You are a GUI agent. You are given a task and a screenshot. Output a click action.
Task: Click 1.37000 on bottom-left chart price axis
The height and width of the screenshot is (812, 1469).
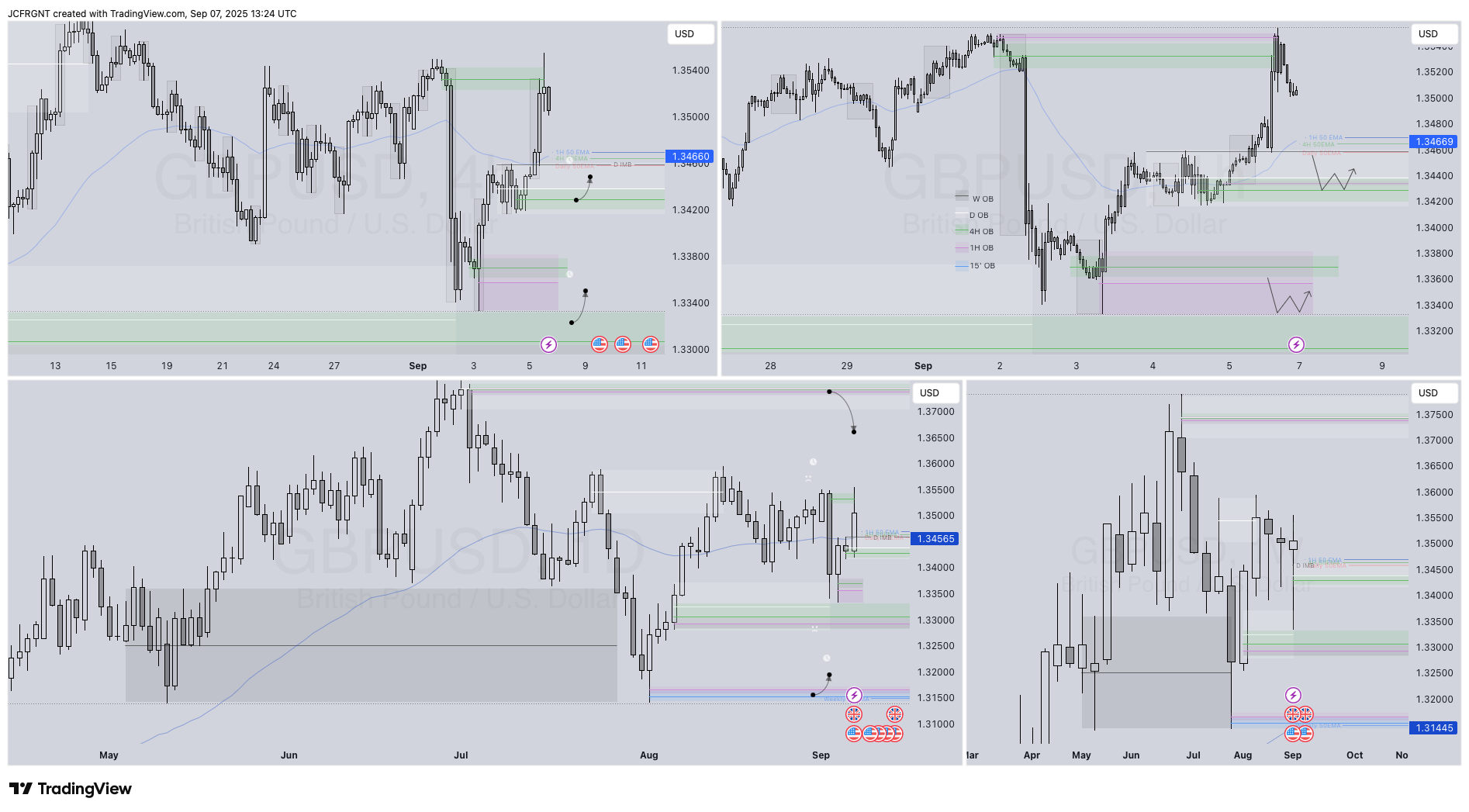935,412
